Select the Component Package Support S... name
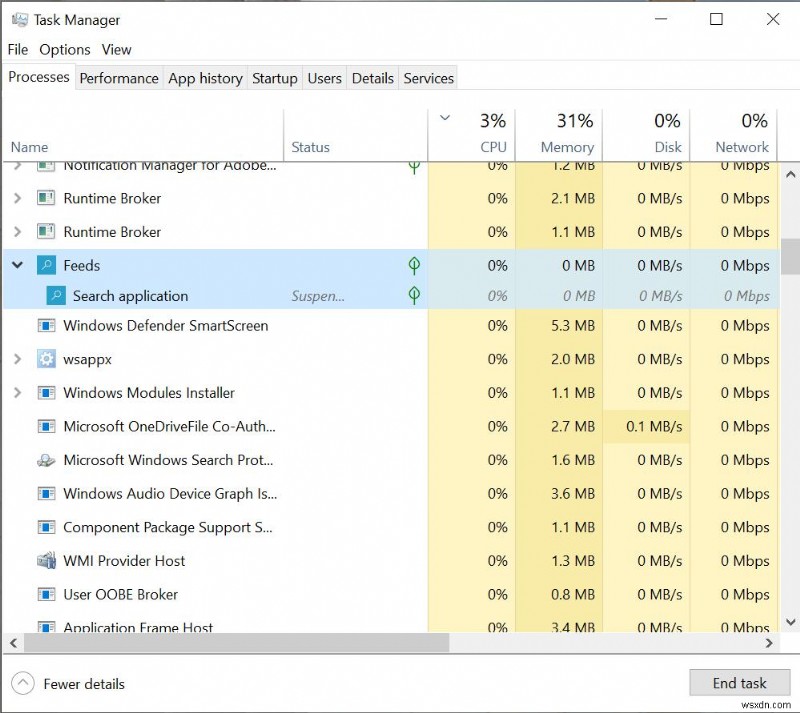Screen dimensions: 800x713 point(168,527)
